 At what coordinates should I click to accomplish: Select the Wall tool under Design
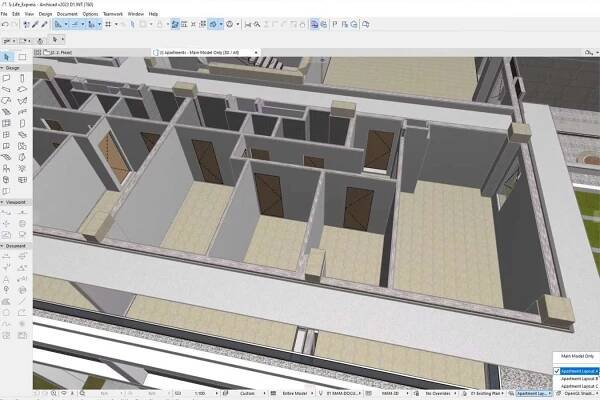pos(7,77)
